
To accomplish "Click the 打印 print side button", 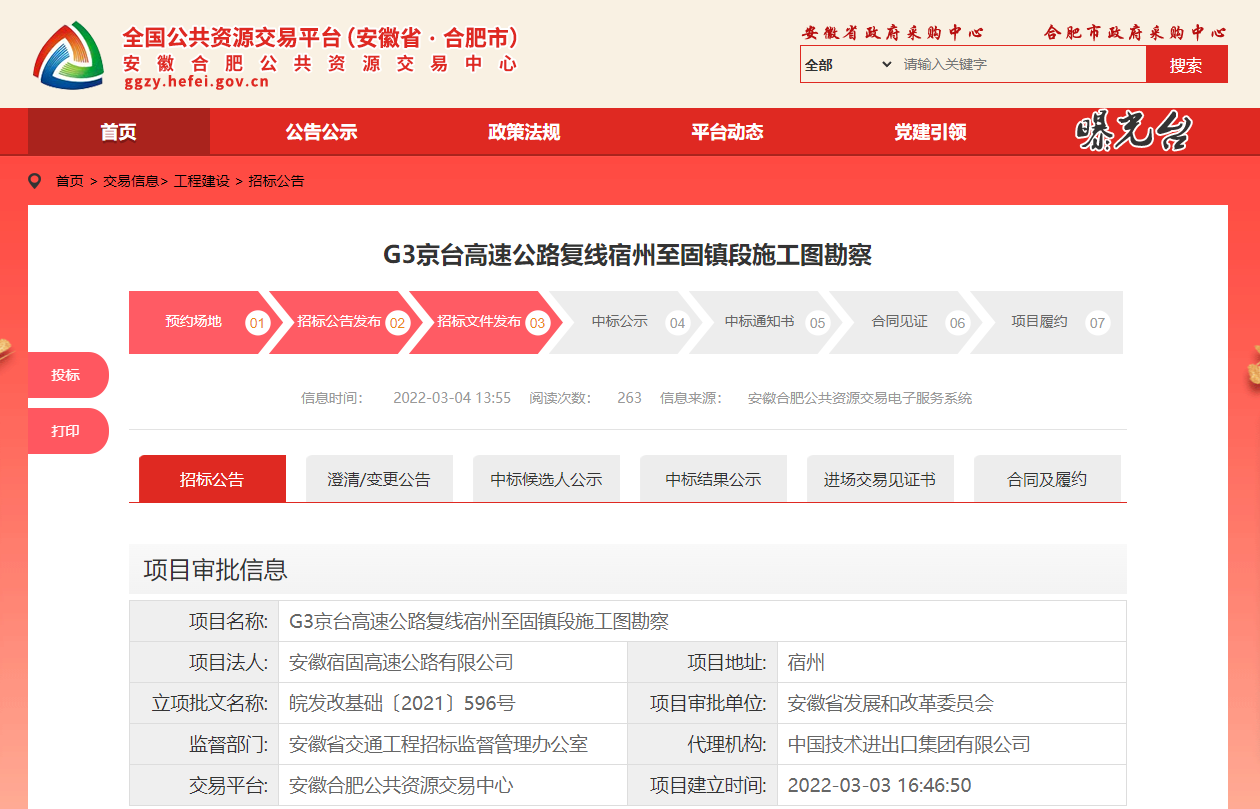I will (x=66, y=431).
